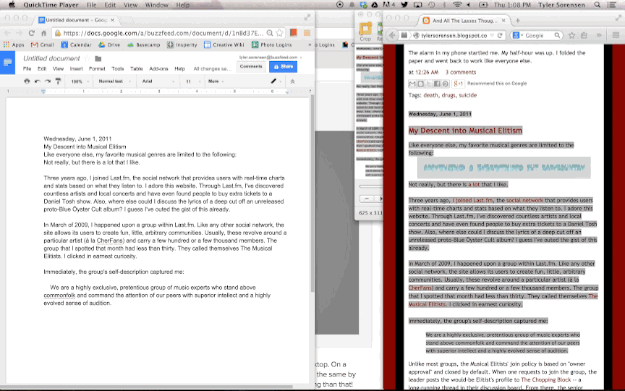Expand the Normal text style dropdown
Image resolution: width=625 pixels, height=391 pixels.
pos(115,81)
